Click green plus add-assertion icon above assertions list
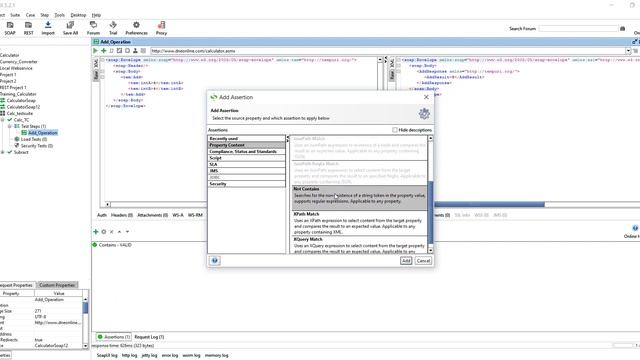The height and width of the screenshot is (360, 640). pyautogui.click(x=96, y=231)
